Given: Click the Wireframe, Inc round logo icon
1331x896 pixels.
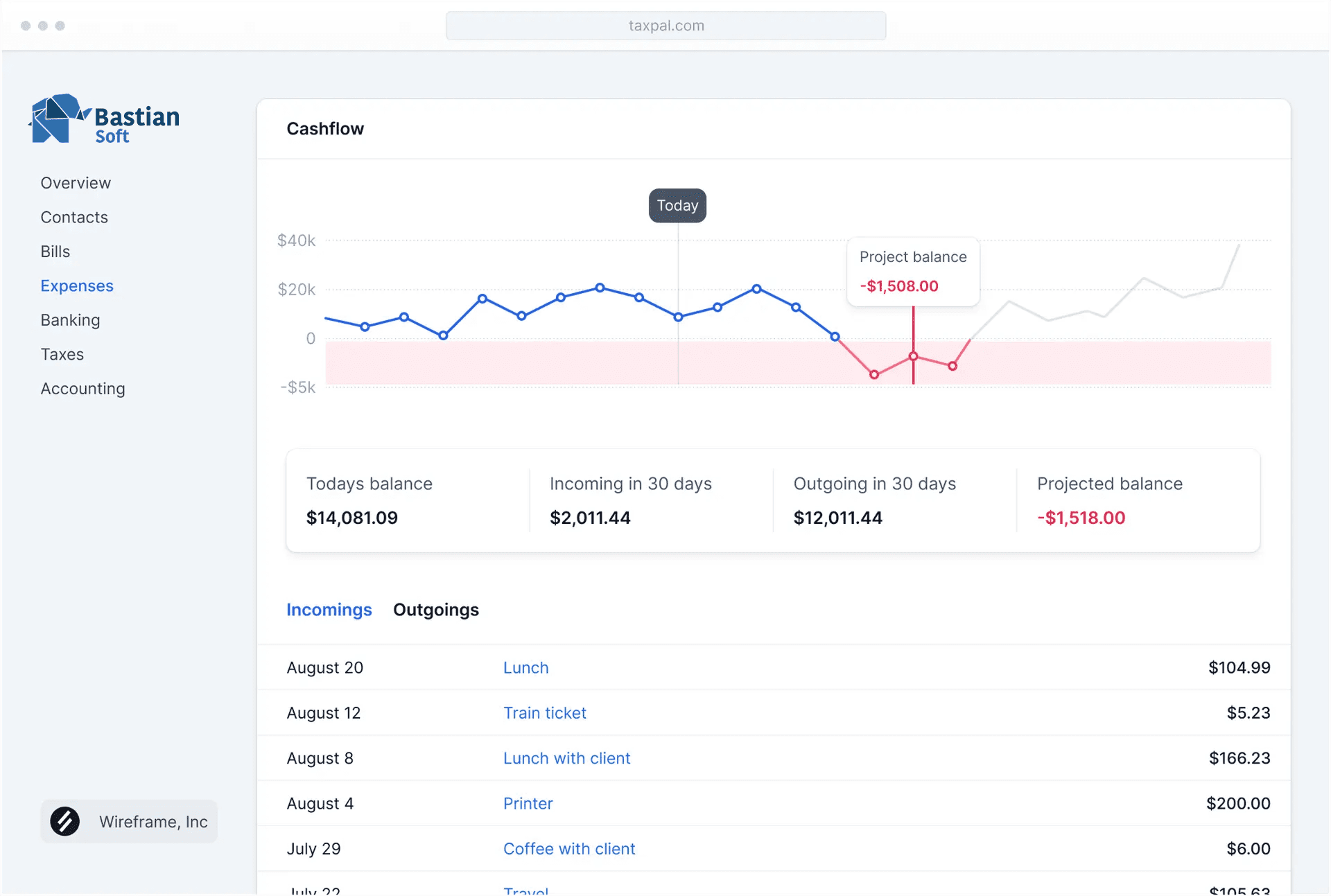Looking at the screenshot, I should coord(64,822).
